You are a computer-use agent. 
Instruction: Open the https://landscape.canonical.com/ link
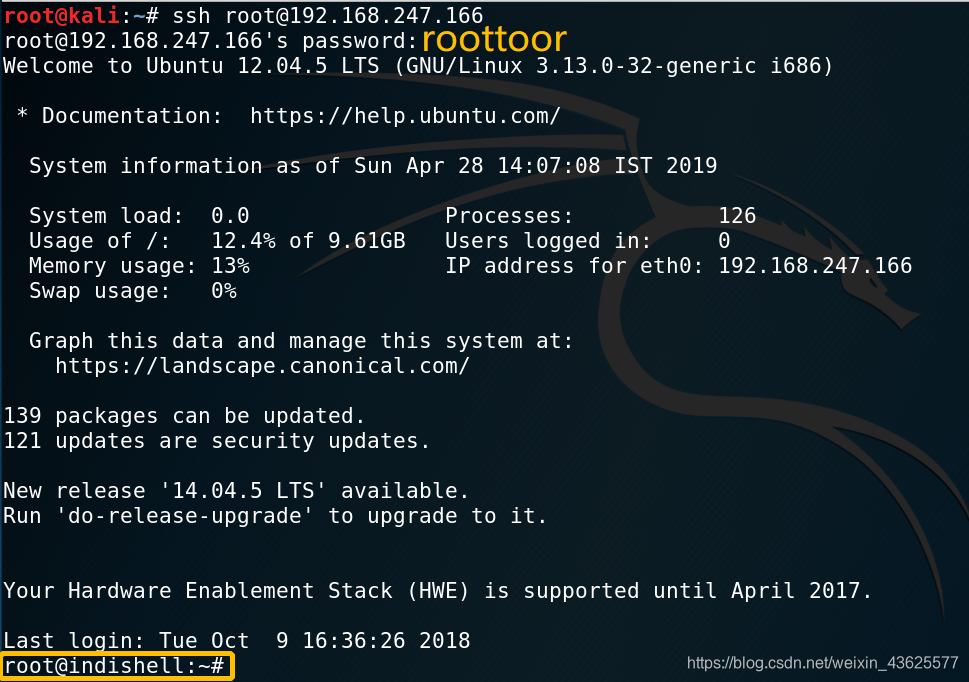(x=263, y=366)
